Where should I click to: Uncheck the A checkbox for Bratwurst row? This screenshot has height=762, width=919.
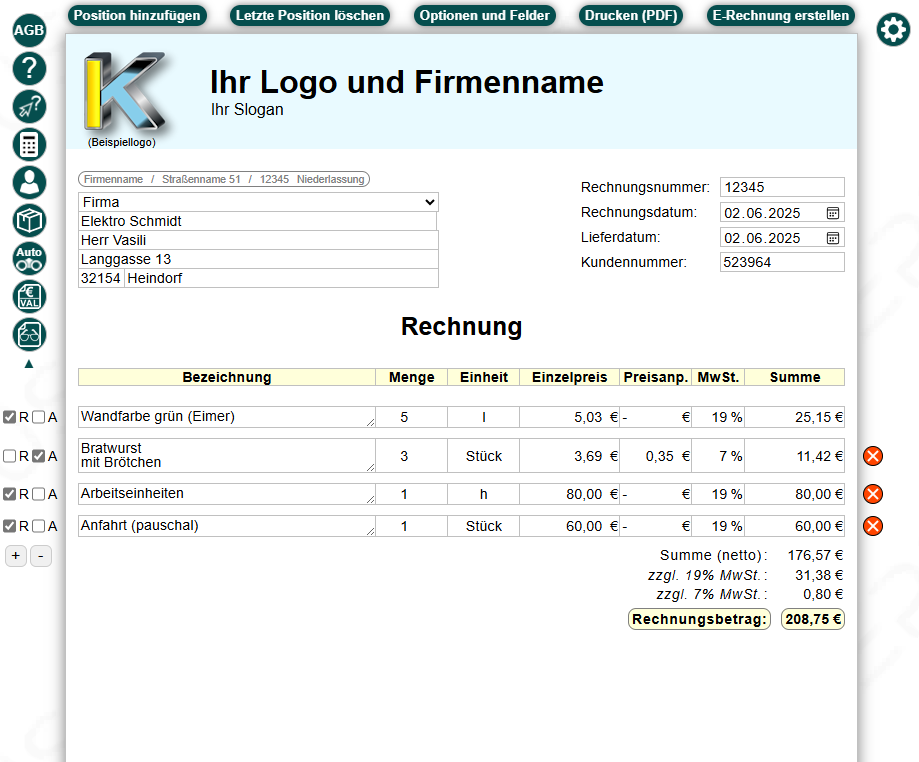point(39,456)
